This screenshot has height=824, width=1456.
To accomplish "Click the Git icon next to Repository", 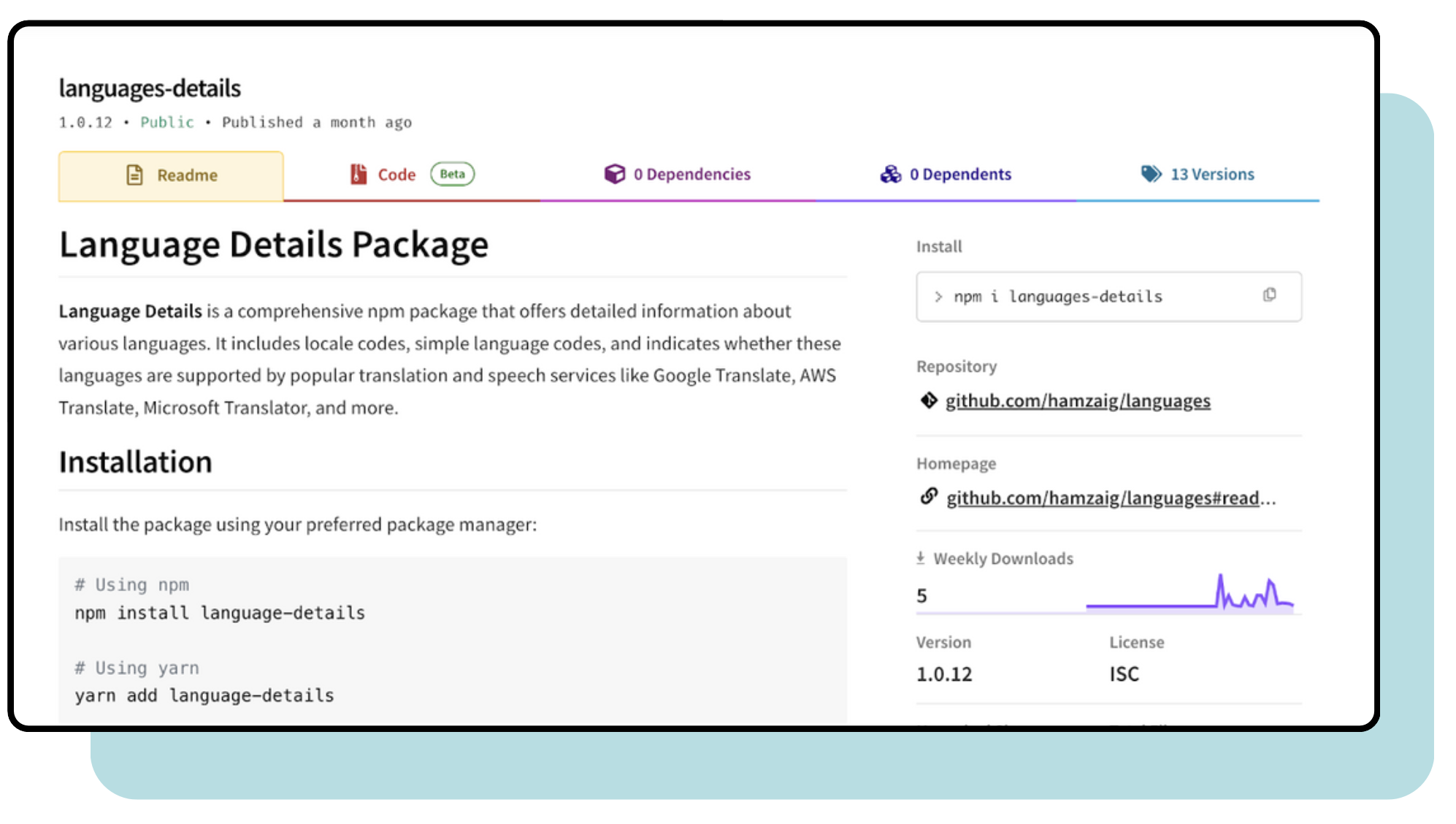I will click(x=928, y=400).
